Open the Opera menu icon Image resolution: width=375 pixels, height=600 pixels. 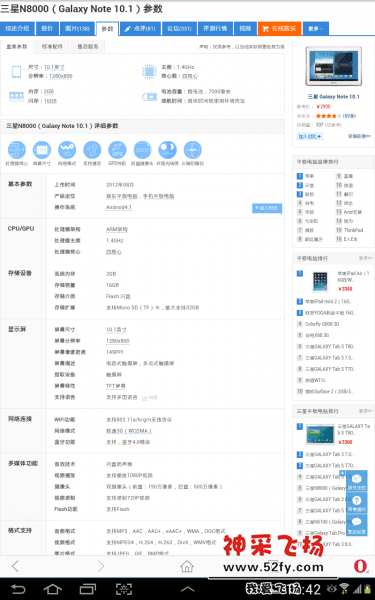point(360,566)
